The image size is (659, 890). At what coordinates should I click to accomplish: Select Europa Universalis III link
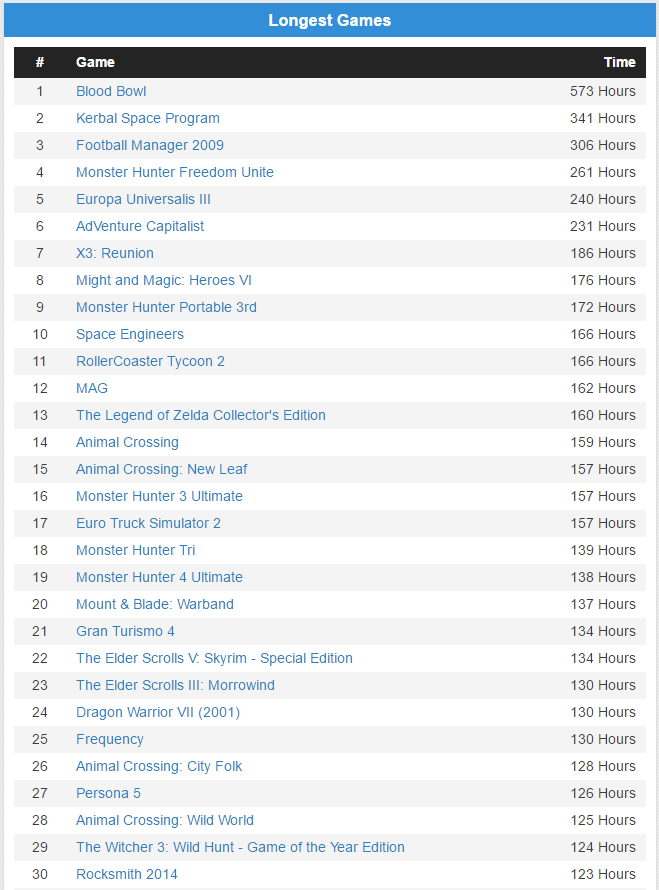[143, 199]
